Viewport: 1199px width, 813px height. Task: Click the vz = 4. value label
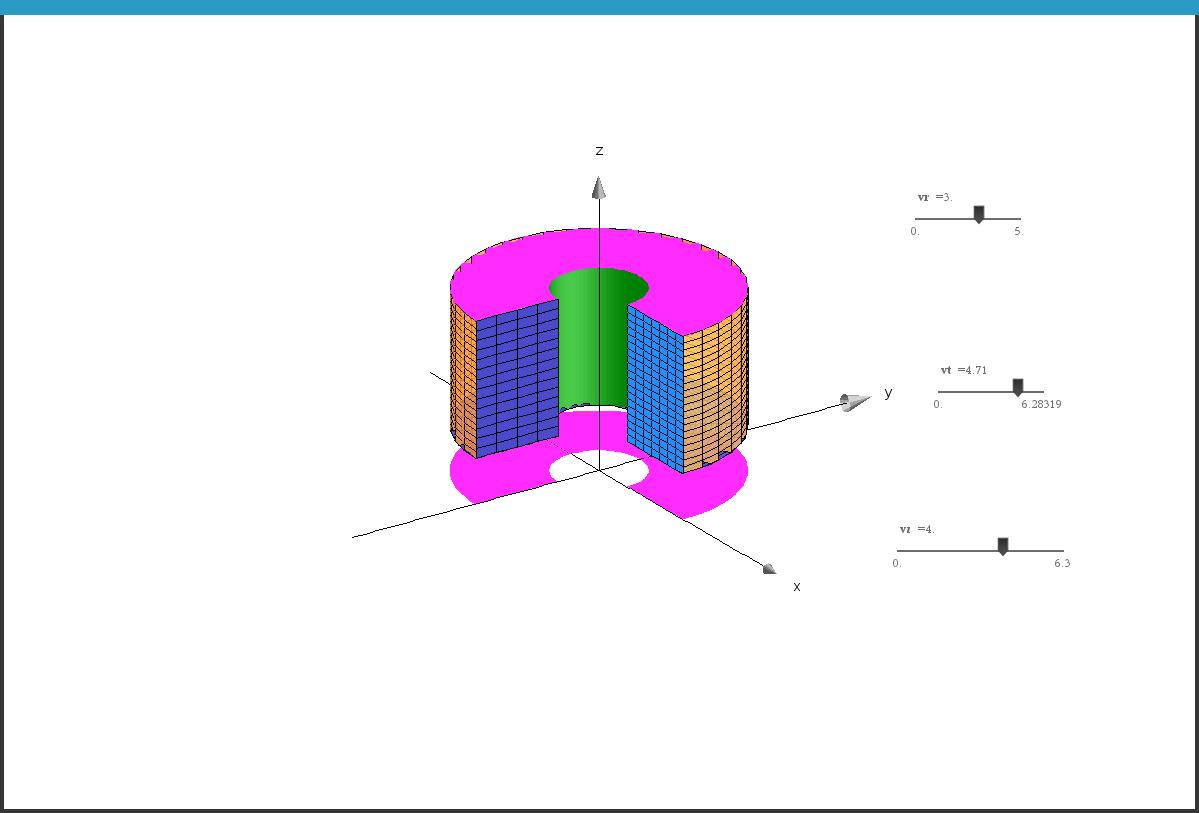point(917,529)
